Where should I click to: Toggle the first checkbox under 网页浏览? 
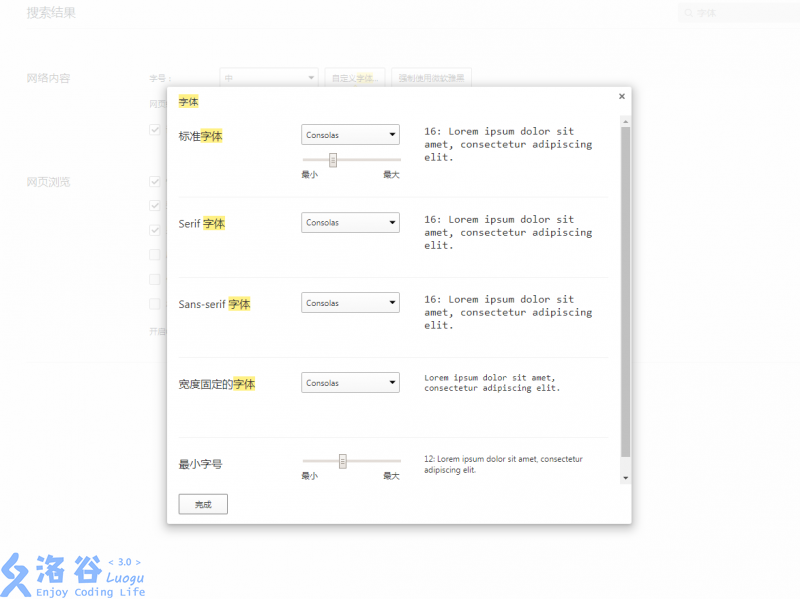tap(155, 182)
